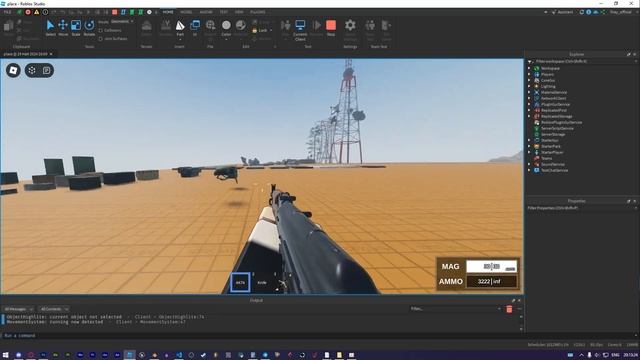
Task: Open the FILE menu
Action: (7, 12)
